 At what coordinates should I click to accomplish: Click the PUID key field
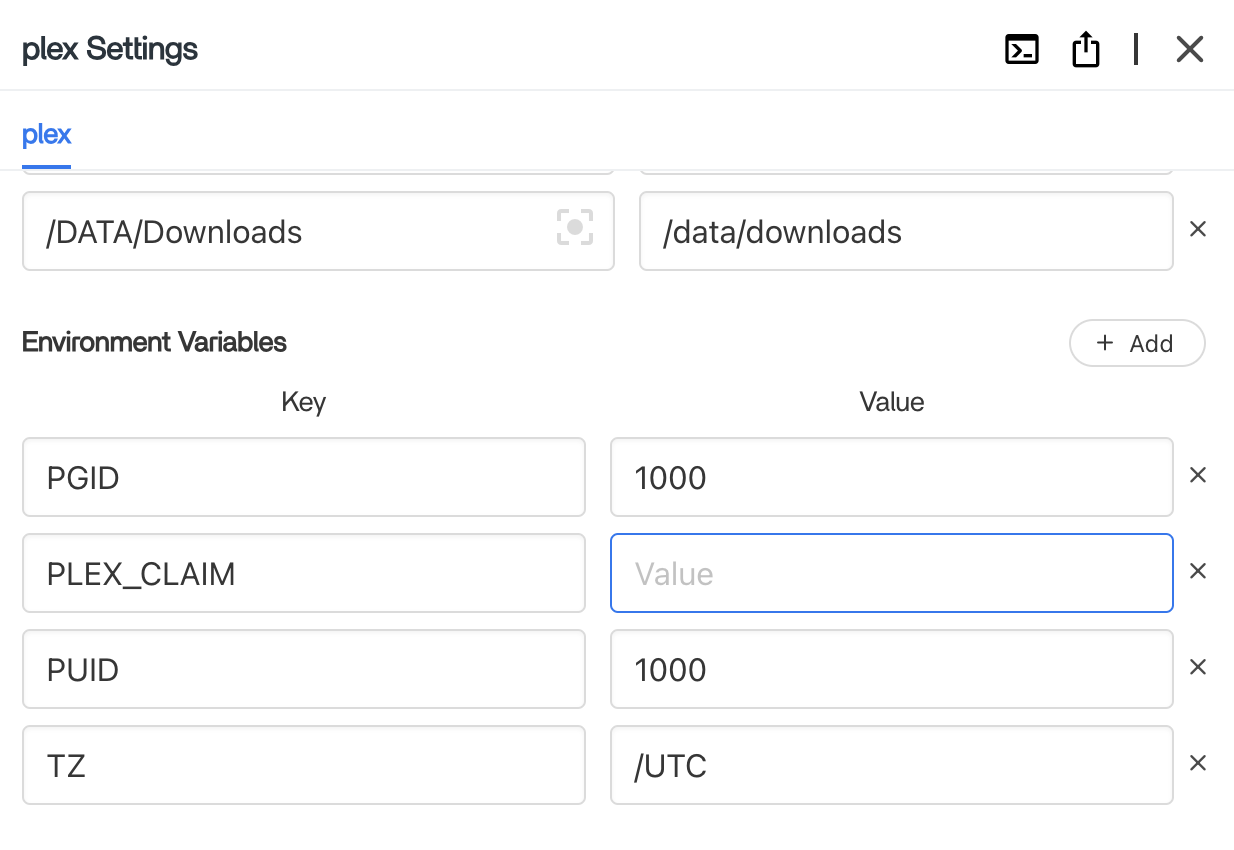[x=304, y=669]
